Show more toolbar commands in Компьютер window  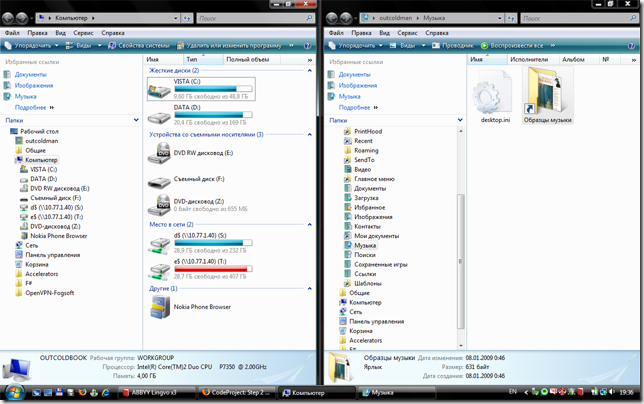[x=291, y=46]
